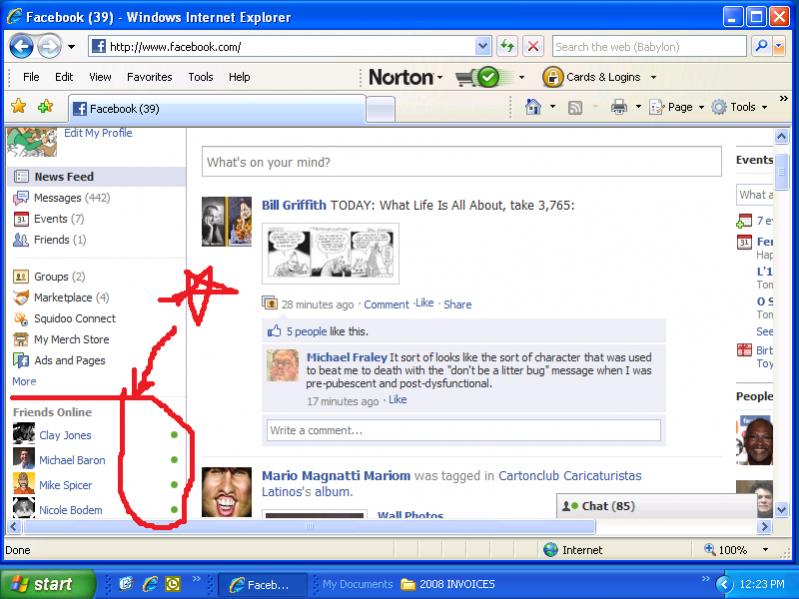The height and width of the screenshot is (599, 799).
Task: Click the Add to Favorites star
Action: pos(46,106)
